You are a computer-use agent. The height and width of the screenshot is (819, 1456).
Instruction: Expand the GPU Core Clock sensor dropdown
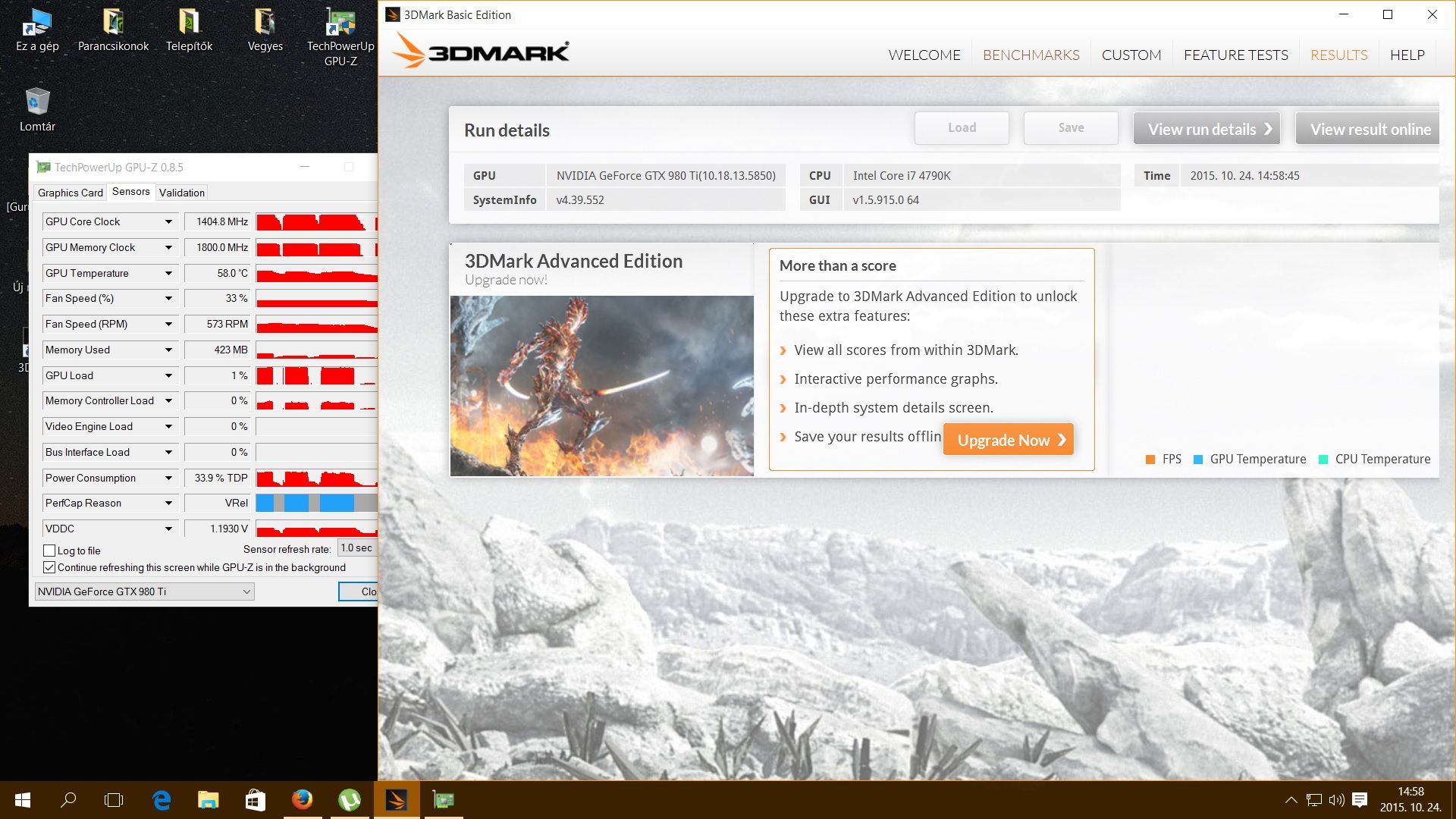point(168,221)
